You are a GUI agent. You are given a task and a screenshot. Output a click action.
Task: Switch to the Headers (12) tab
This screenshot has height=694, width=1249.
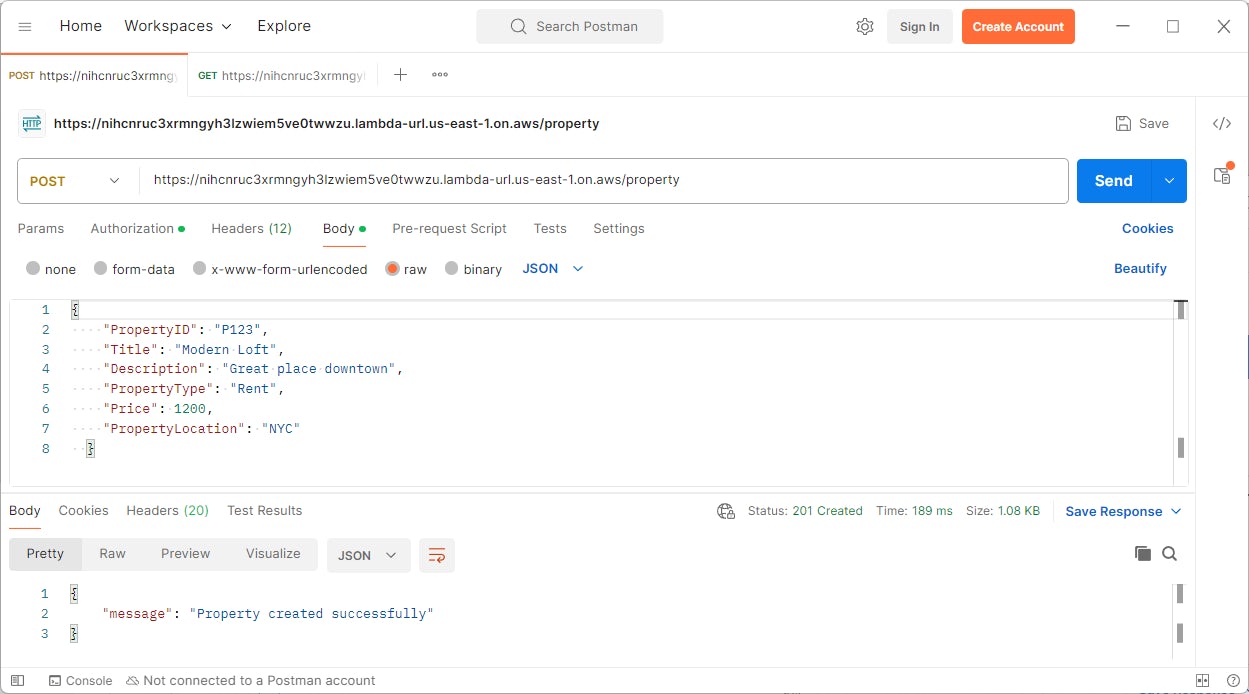point(251,228)
